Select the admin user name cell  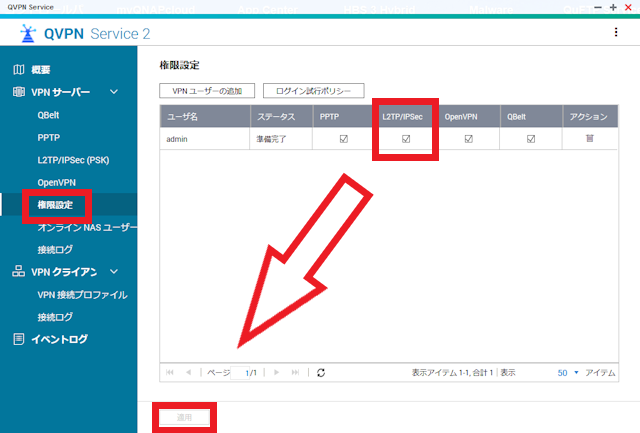[x=205, y=139]
